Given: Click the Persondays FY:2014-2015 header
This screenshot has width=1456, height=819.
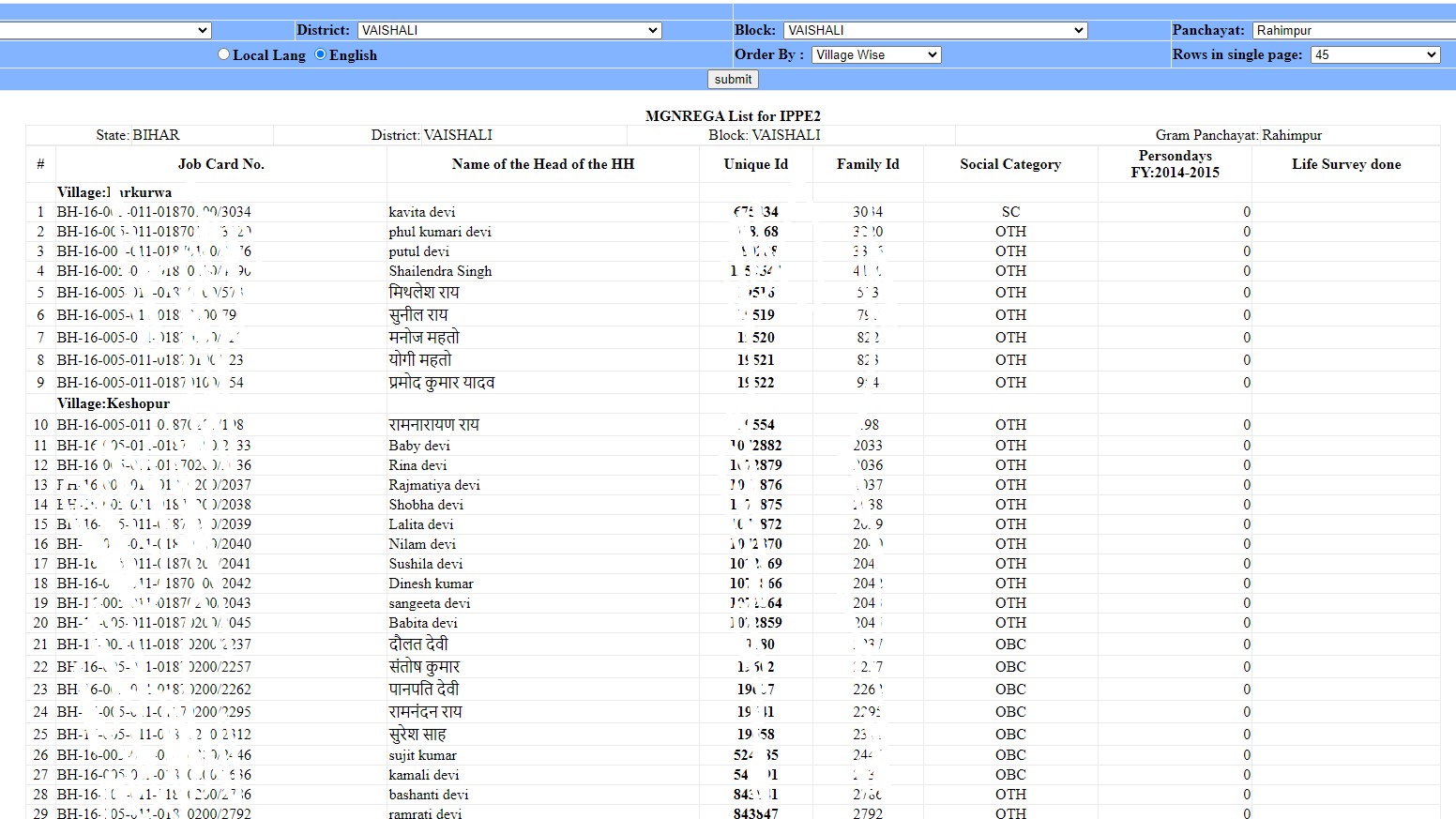Looking at the screenshot, I should coord(1175,163).
